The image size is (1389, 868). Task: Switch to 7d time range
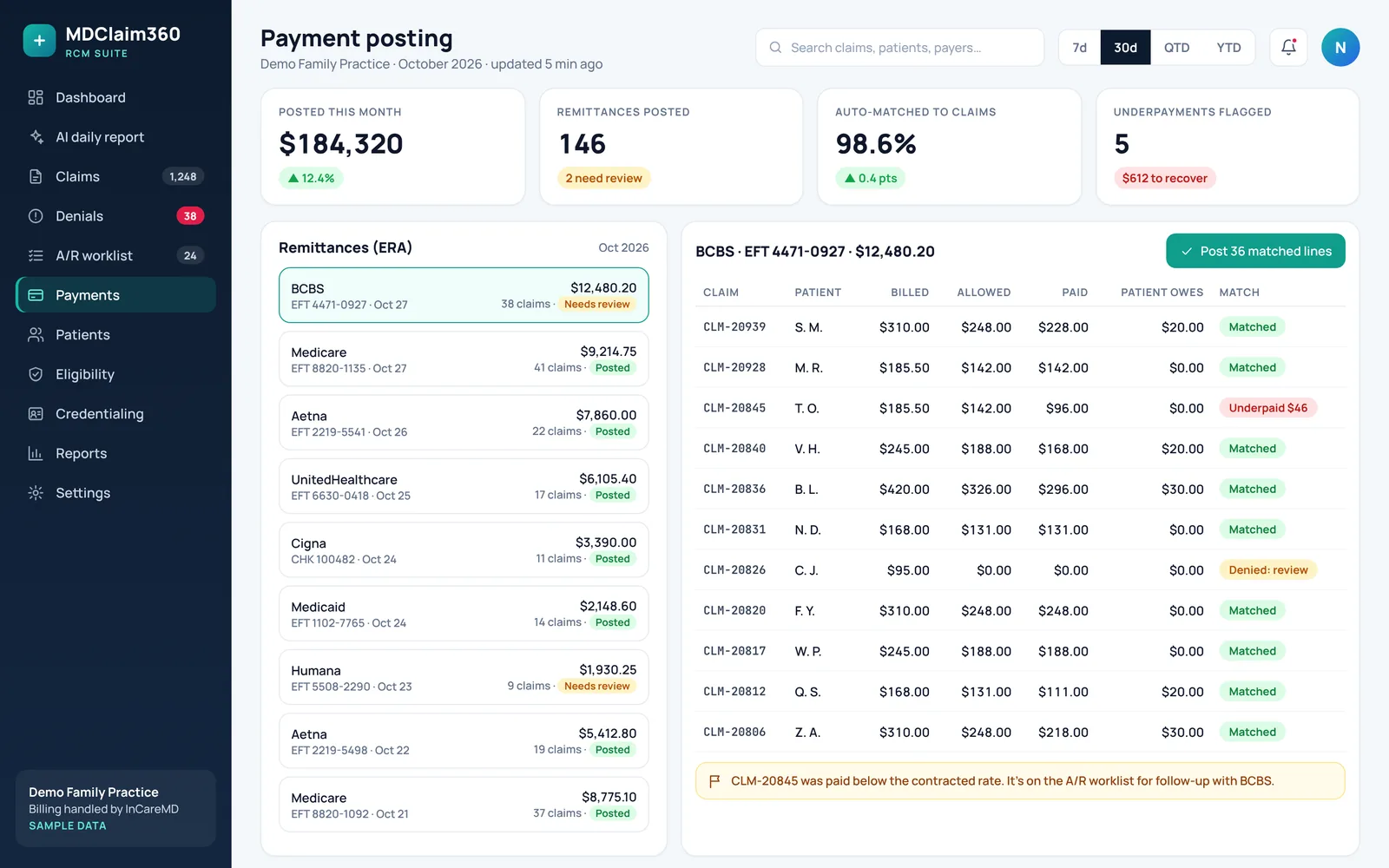click(1079, 48)
